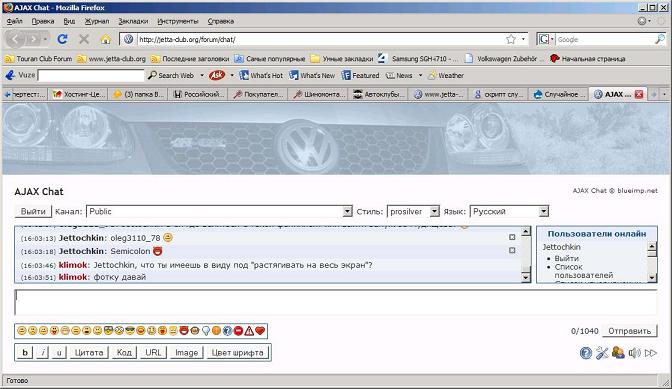The image size is (672, 389).
Task: Insert the warning triangle emoticon
Action: (249, 331)
